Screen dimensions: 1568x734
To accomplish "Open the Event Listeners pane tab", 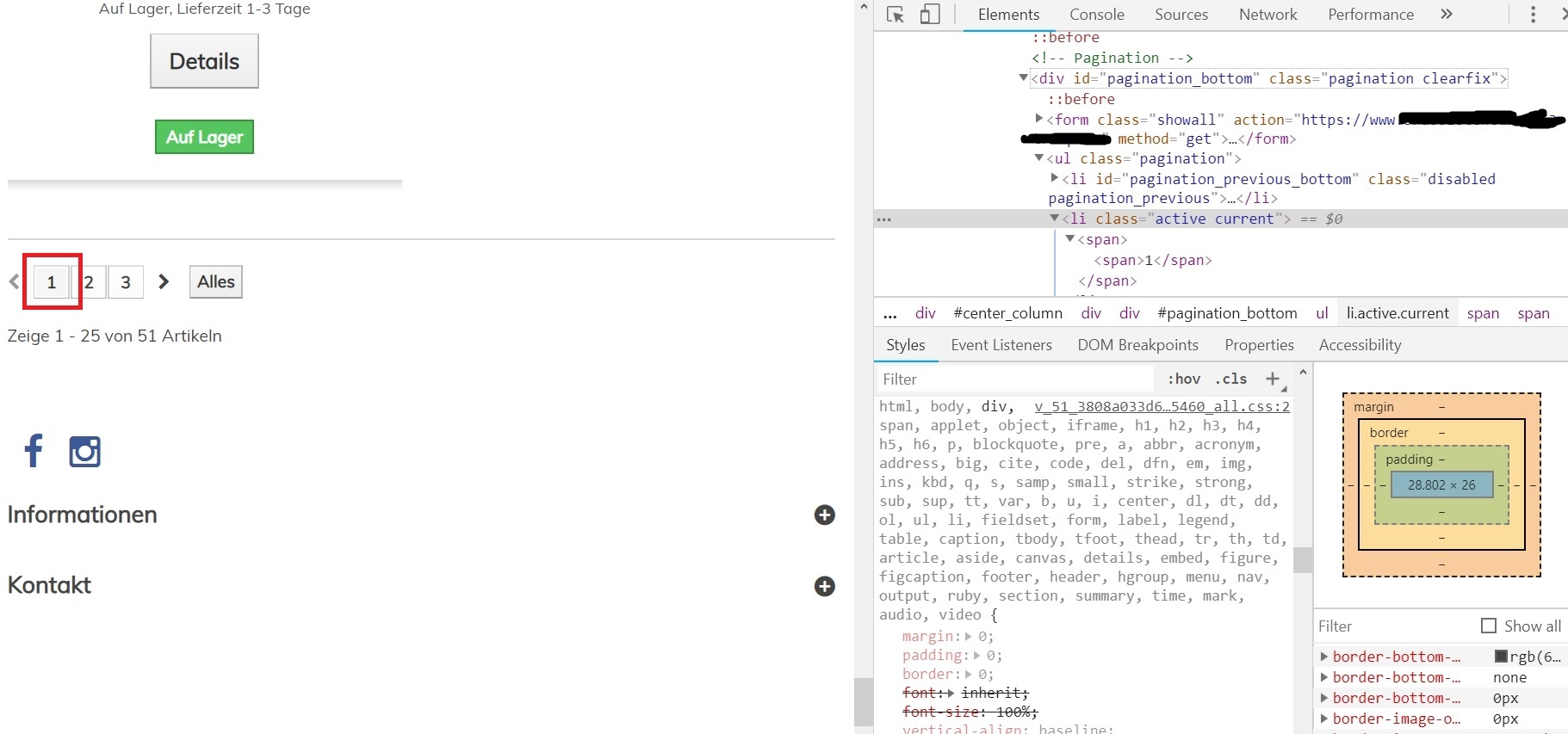I will pos(1001,345).
